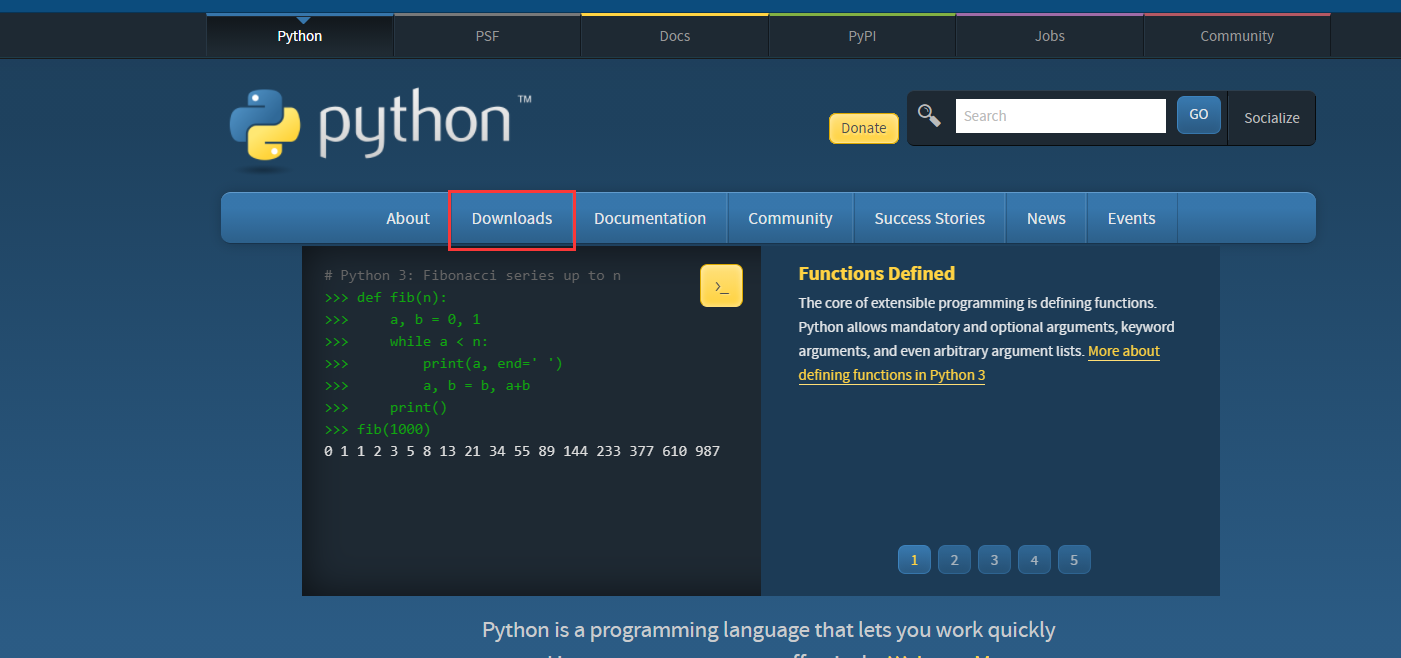Select the Community top tab
Screen dimensions: 1401x658
tap(1237, 36)
